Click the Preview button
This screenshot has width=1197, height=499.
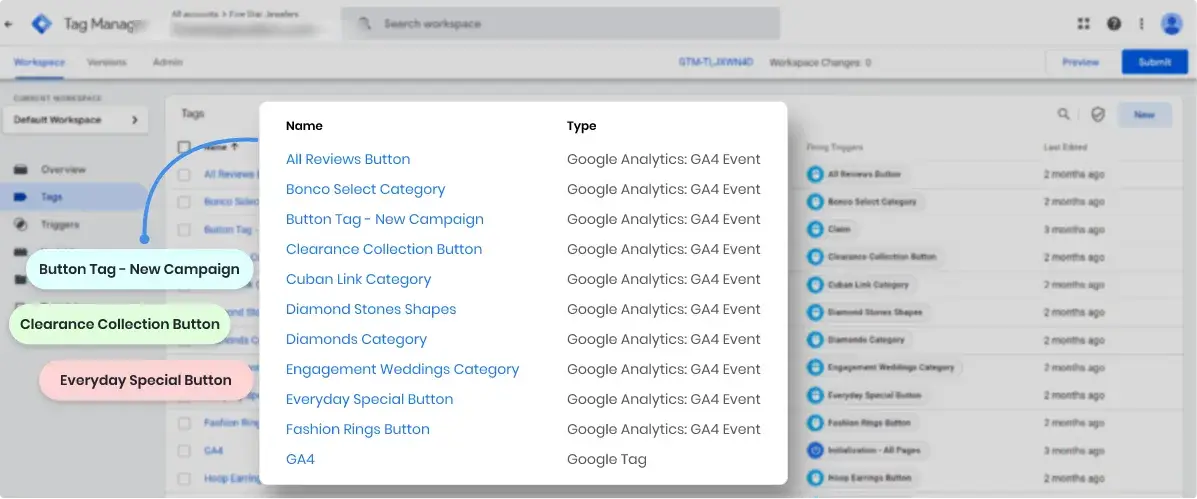[x=1080, y=62]
